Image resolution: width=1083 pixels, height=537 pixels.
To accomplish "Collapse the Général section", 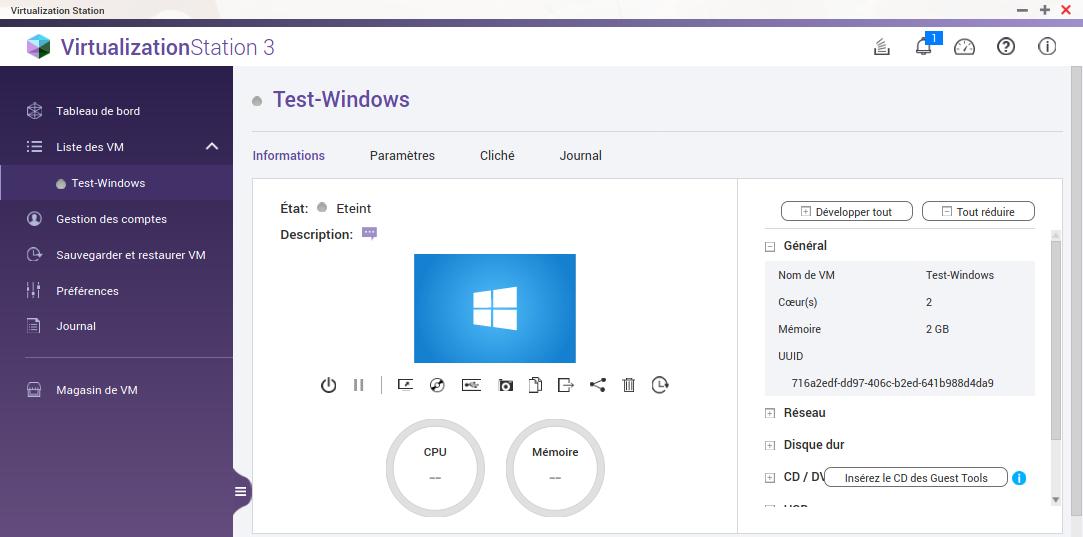I will coord(770,246).
